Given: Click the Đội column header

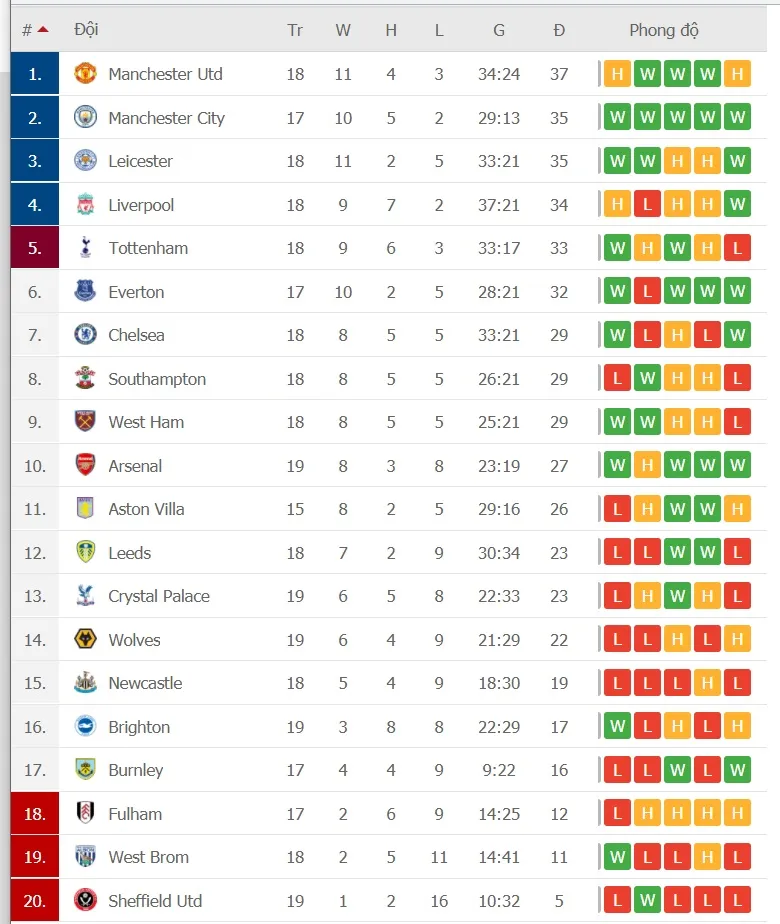Looking at the screenshot, I should [86, 30].
